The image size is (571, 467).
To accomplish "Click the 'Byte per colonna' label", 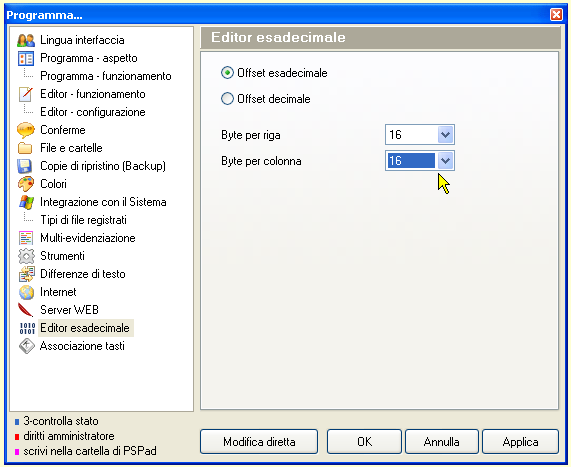I will click(261, 161).
